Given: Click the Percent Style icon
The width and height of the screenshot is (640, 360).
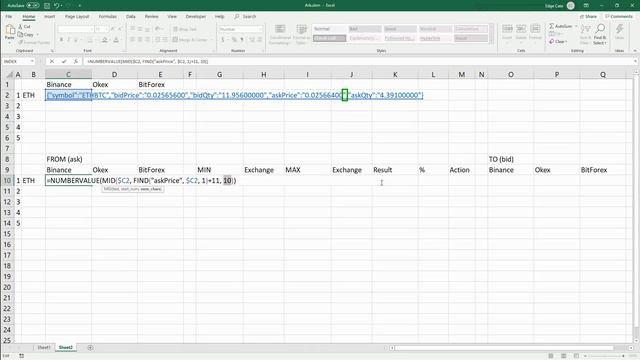Looking at the screenshot, I should coord(234,40).
